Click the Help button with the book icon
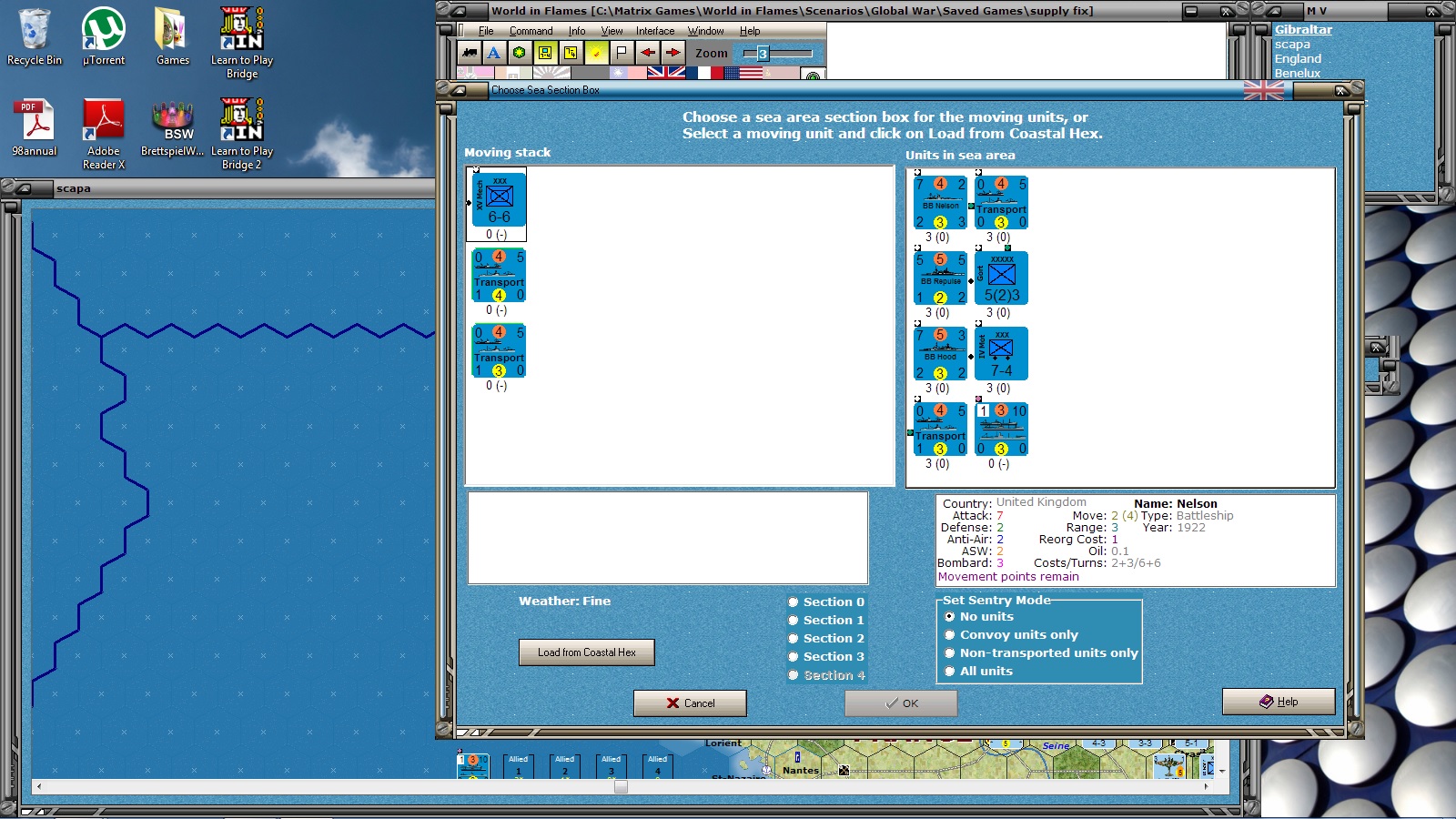This screenshot has width=1456, height=819. 1279,702
